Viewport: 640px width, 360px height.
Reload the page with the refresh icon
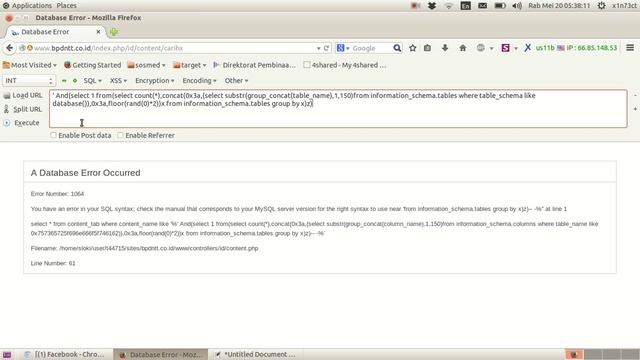point(327,48)
